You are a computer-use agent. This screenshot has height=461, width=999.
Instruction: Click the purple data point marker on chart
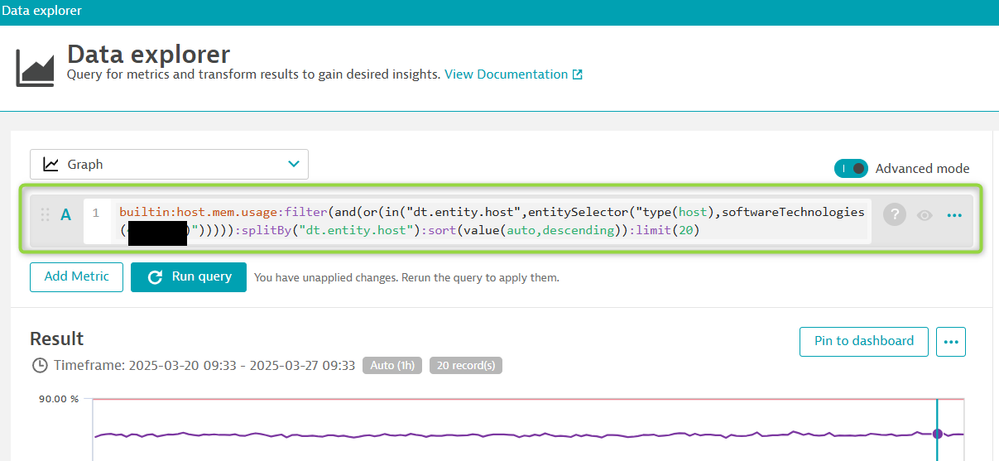937,433
